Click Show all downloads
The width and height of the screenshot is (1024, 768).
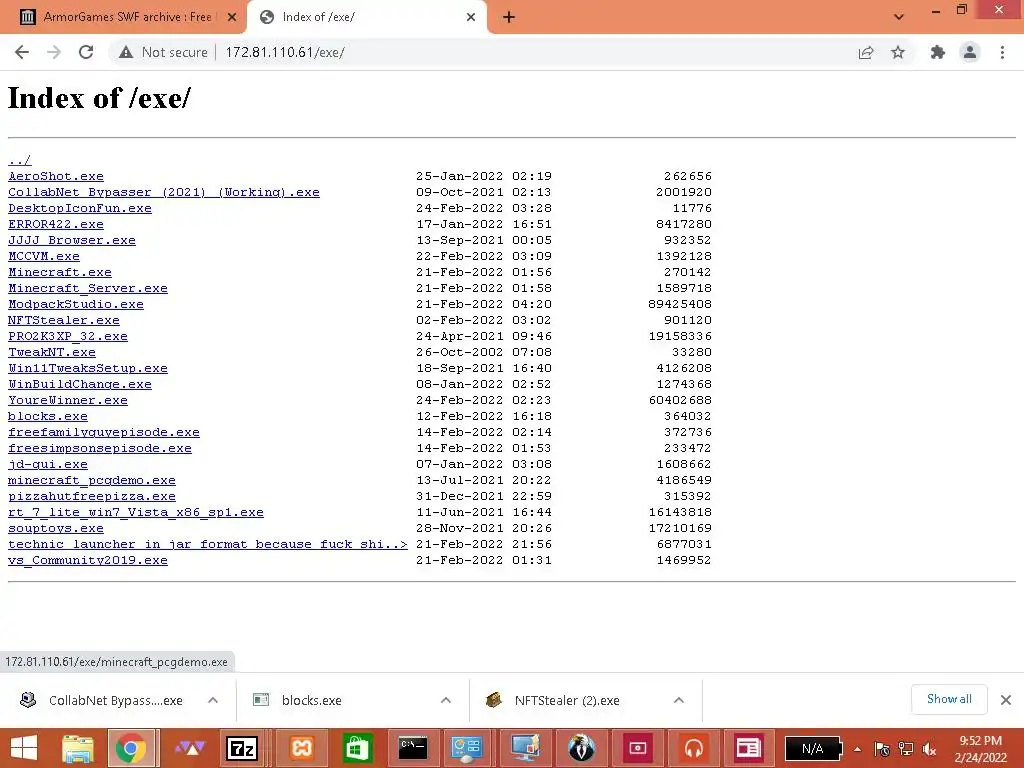click(x=949, y=699)
